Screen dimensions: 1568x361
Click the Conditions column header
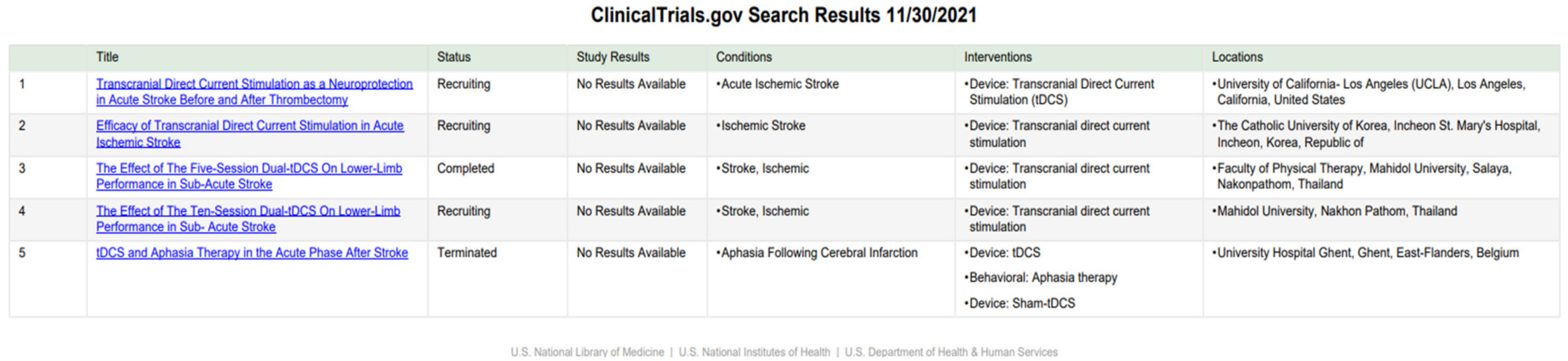click(743, 57)
